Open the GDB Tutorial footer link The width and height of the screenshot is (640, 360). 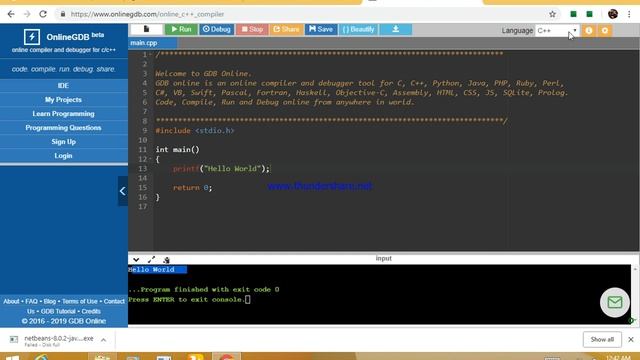click(x=58, y=311)
